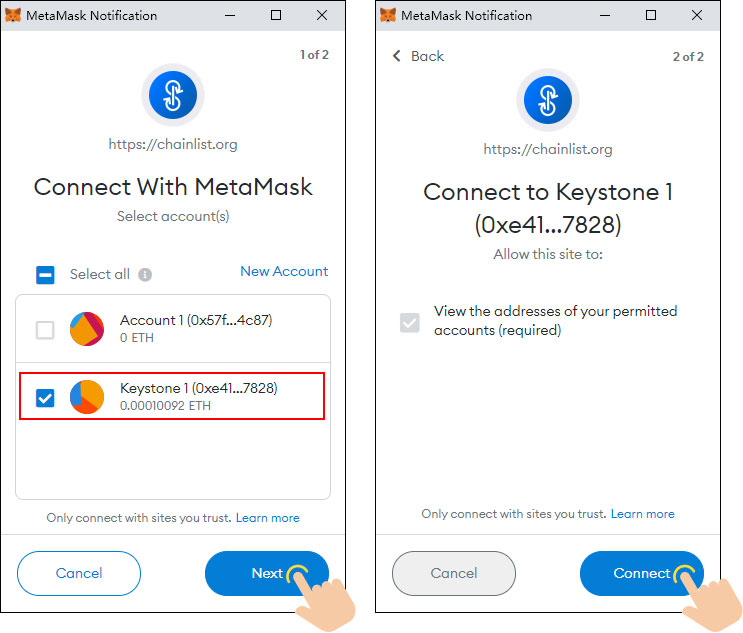Cancel on the Connect to Keystone 1 page
Image resolution: width=743 pixels, height=633 pixels.
[x=453, y=573]
